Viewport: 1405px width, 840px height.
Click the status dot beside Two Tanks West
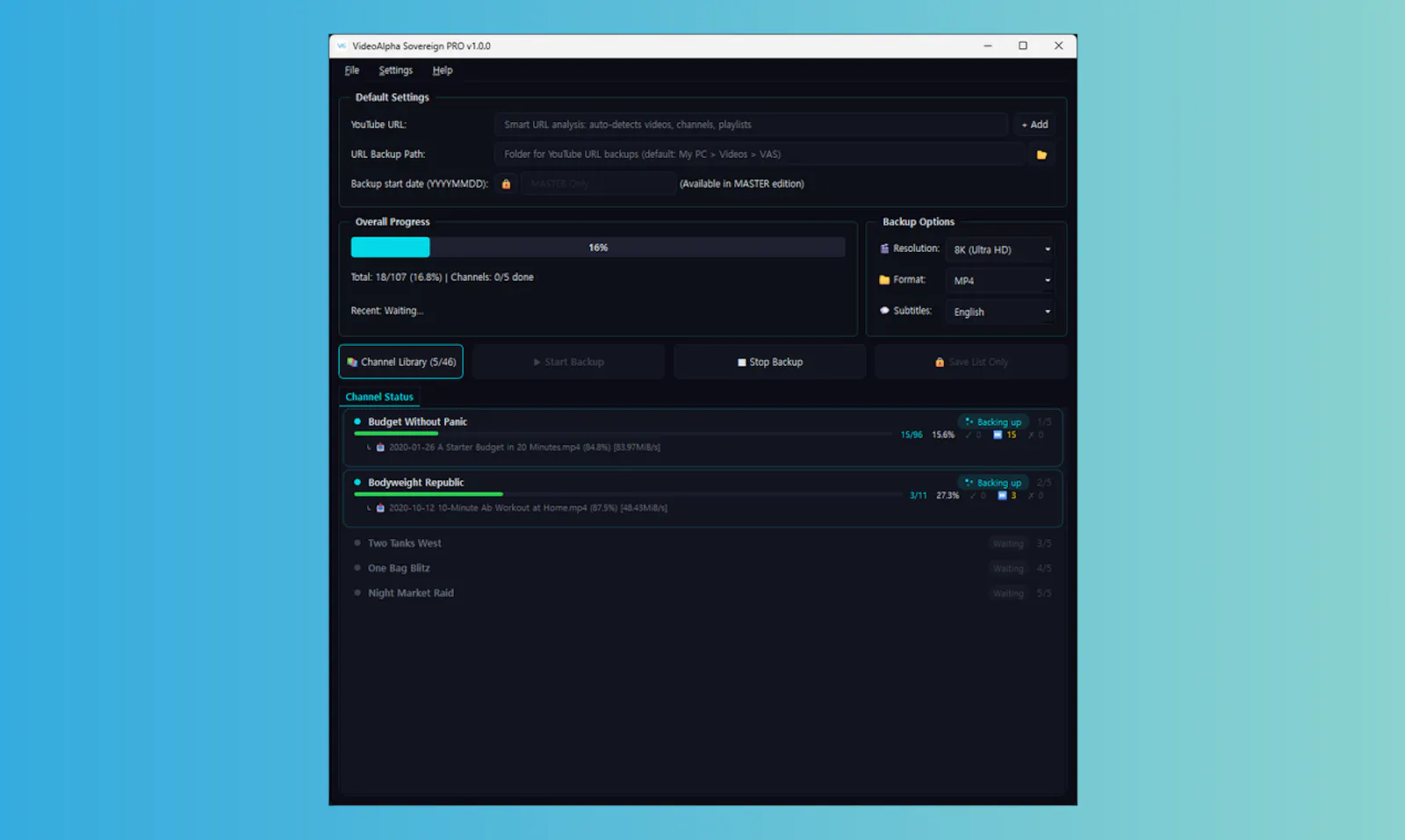[357, 543]
